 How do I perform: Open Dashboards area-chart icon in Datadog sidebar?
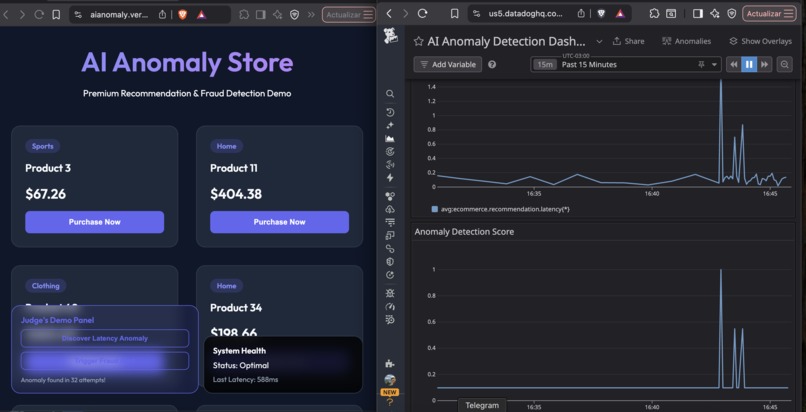390,139
